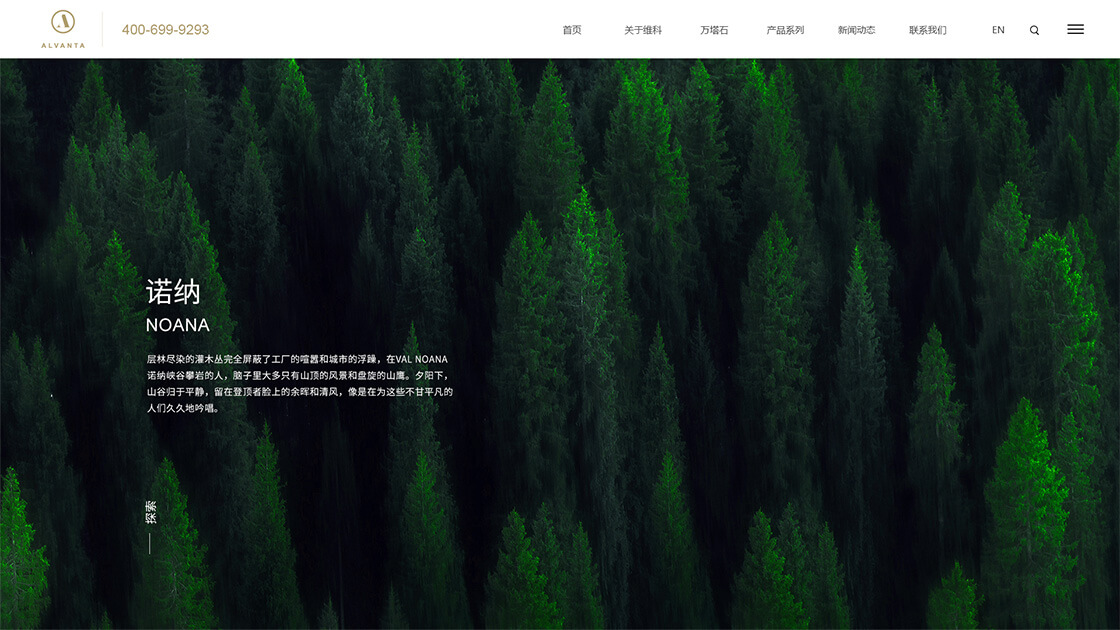The width and height of the screenshot is (1120, 630).
Task: Select 万塔石 in the navigation bar
Action: (x=714, y=30)
